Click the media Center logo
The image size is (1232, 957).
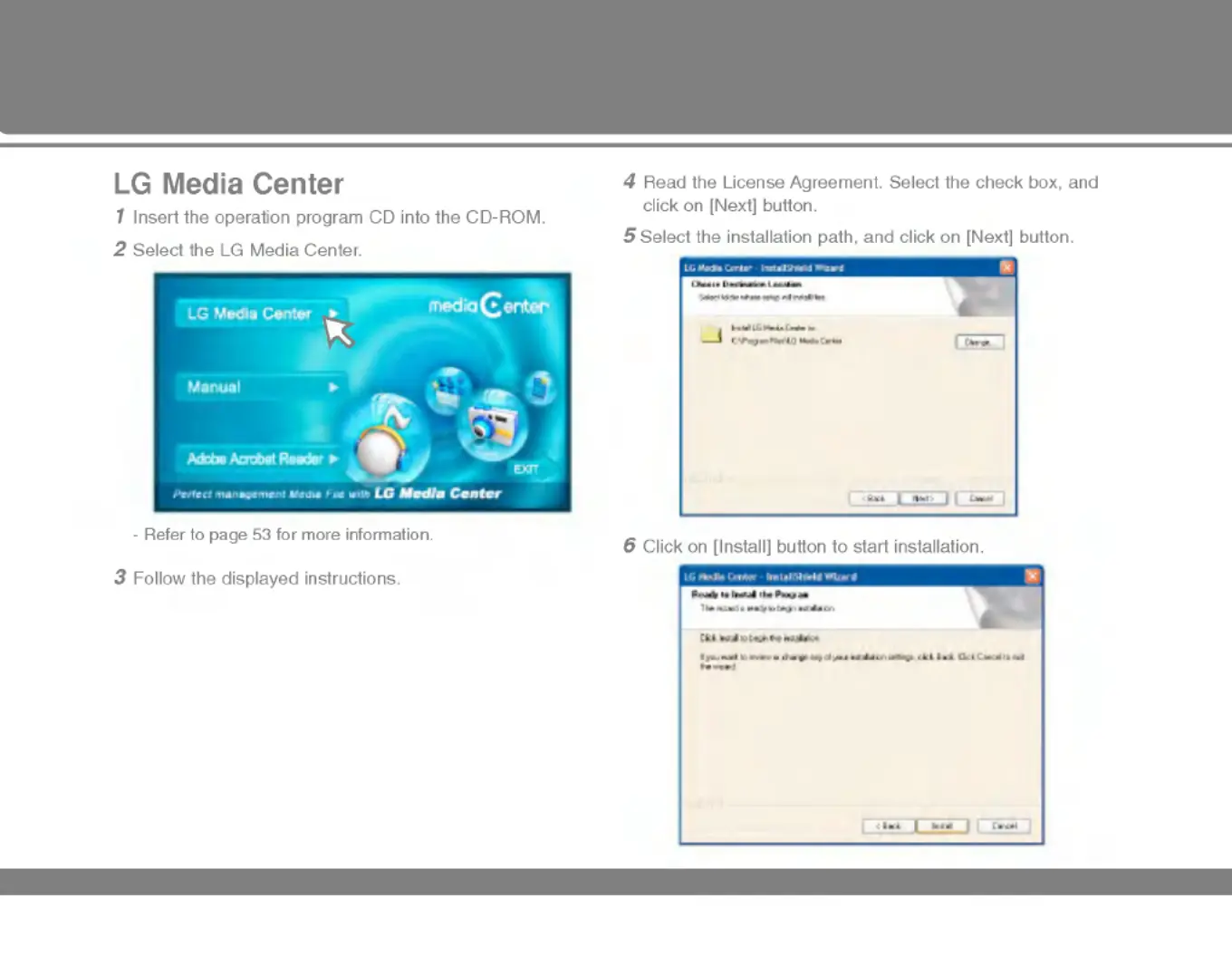pyautogui.click(x=488, y=305)
